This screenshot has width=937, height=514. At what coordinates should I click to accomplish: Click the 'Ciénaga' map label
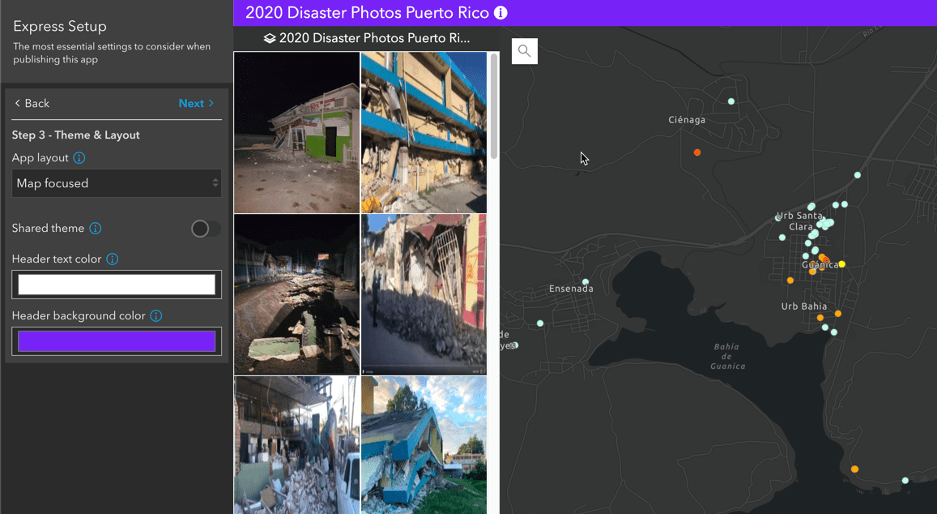click(x=687, y=120)
